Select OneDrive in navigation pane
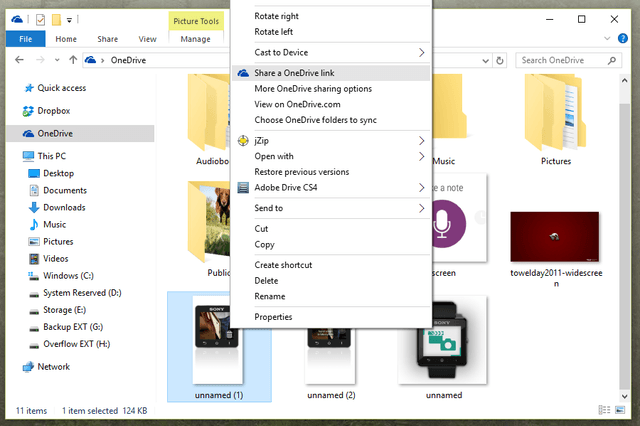The height and width of the screenshot is (426, 640). (80, 133)
